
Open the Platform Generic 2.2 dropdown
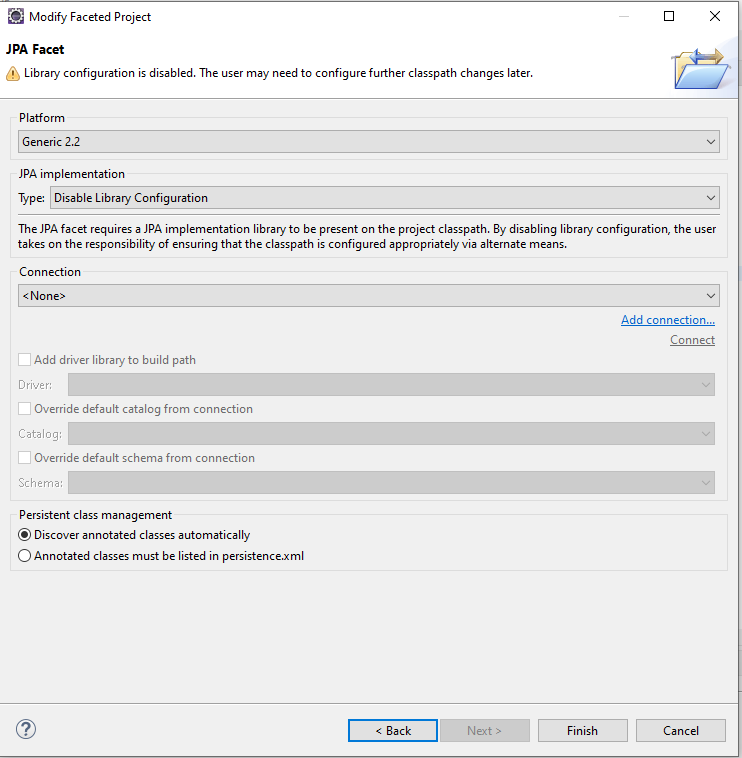point(368,142)
